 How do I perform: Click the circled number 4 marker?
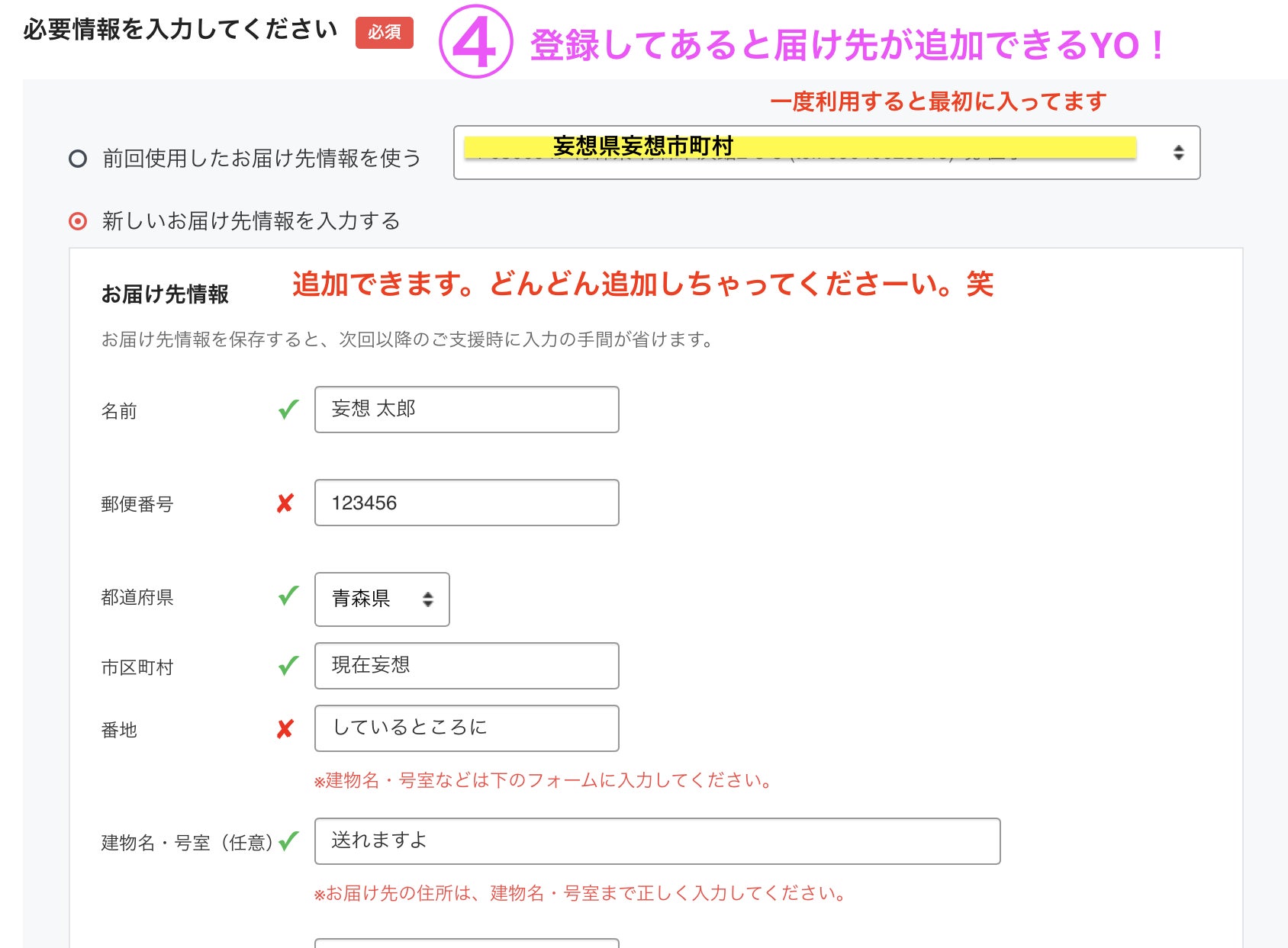click(x=475, y=43)
